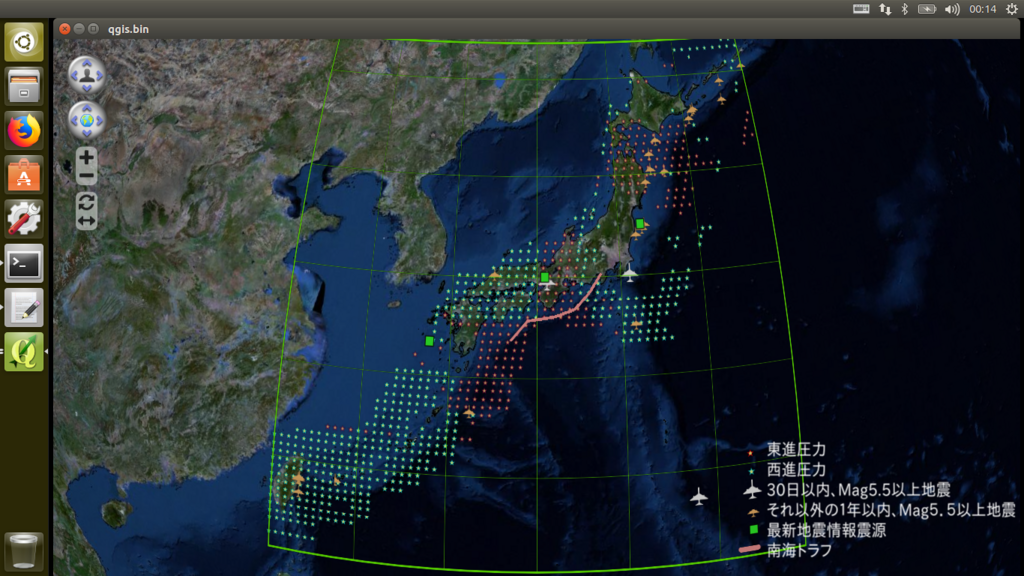This screenshot has height=576, width=1024.
Task: Click the camera tilt down arrow on the person control
Action: tap(86, 88)
